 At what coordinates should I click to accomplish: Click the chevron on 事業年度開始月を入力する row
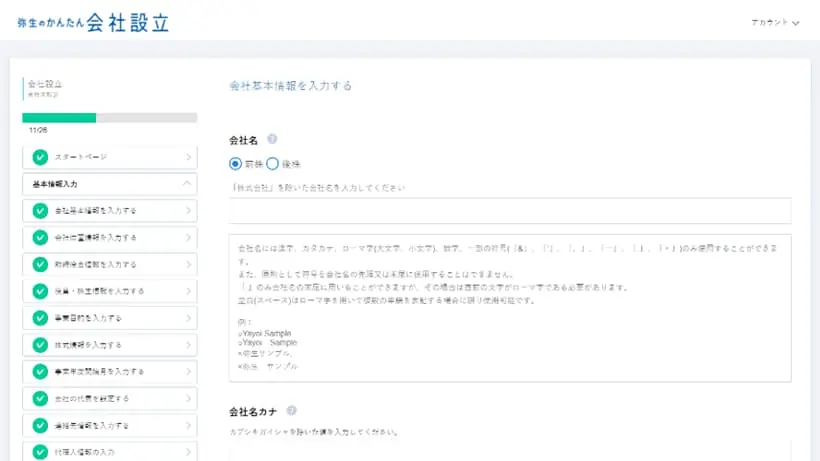pos(188,372)
